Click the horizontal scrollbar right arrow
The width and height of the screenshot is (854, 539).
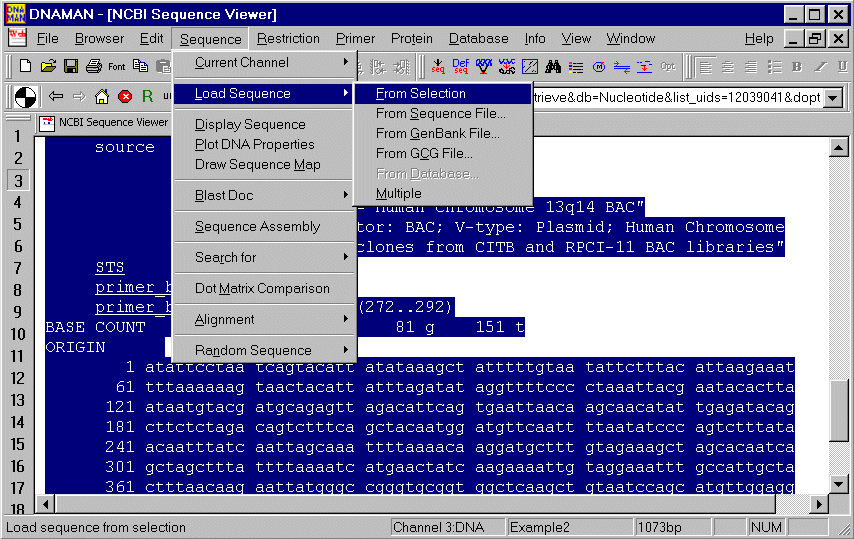819,505
